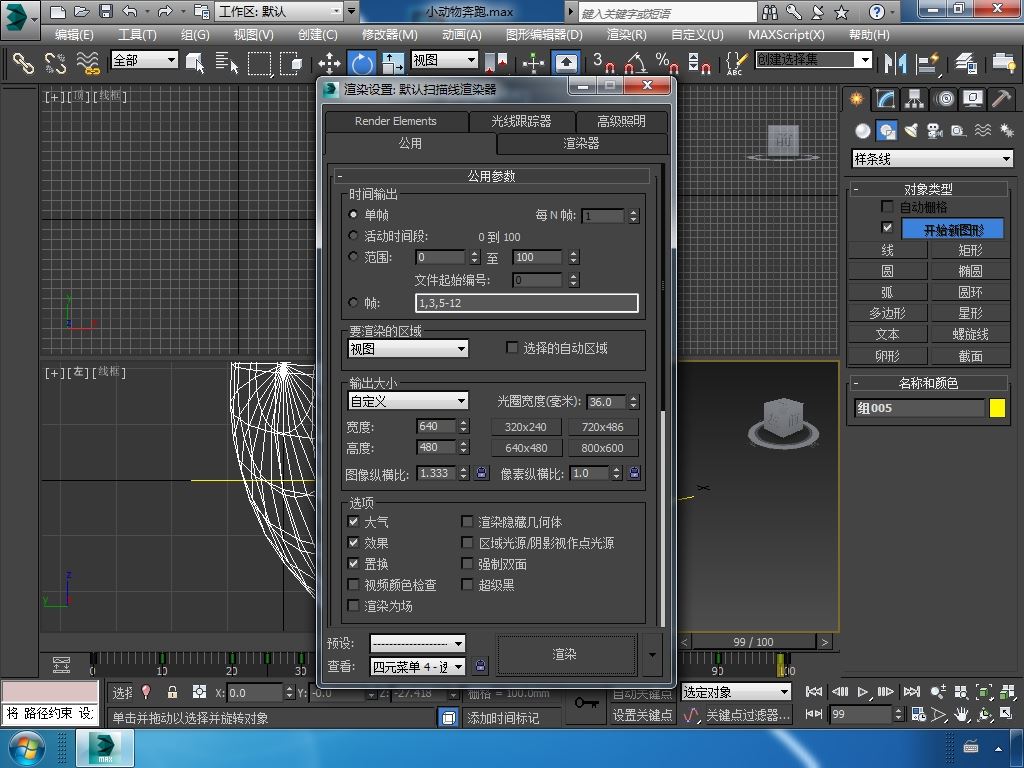Open the Windows Start menu
1024x768 pixels.
coord(25,748)
